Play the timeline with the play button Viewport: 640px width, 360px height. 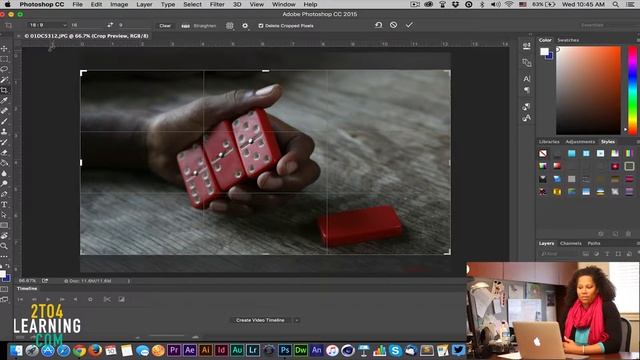(48, 299)
